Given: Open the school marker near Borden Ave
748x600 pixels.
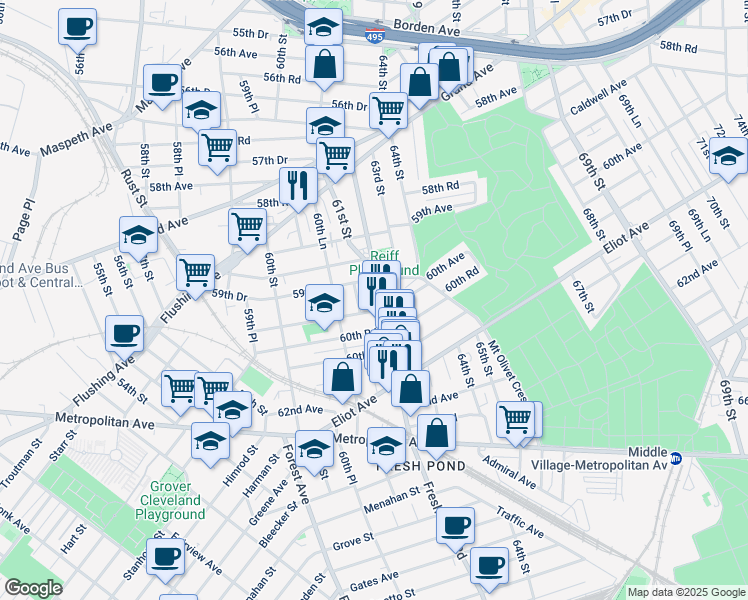Looking at the screenshot, I should click(322, 29).
